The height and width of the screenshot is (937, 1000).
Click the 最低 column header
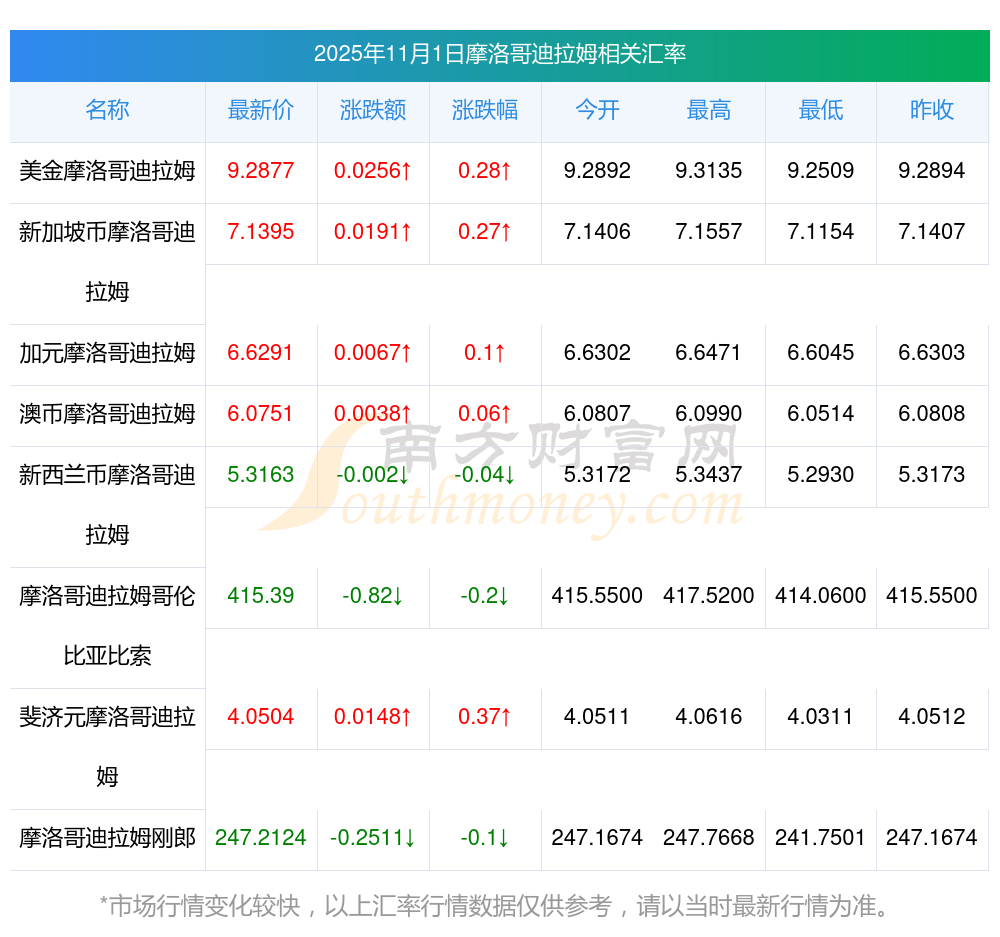coord(821,110)
